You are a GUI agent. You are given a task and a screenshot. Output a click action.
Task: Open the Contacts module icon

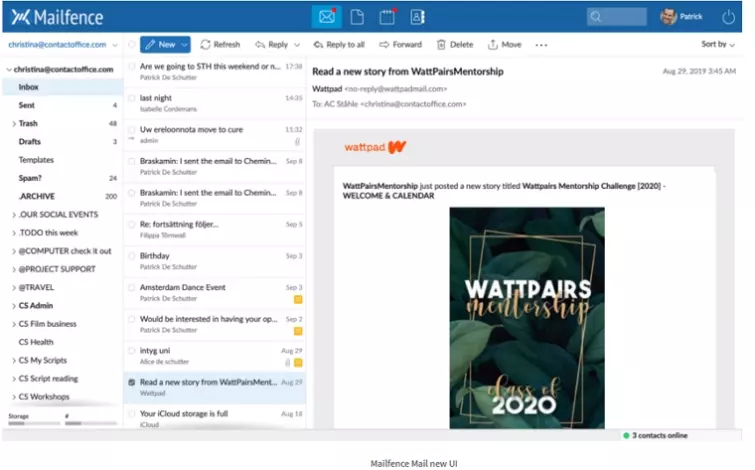(x=417, y=17)
